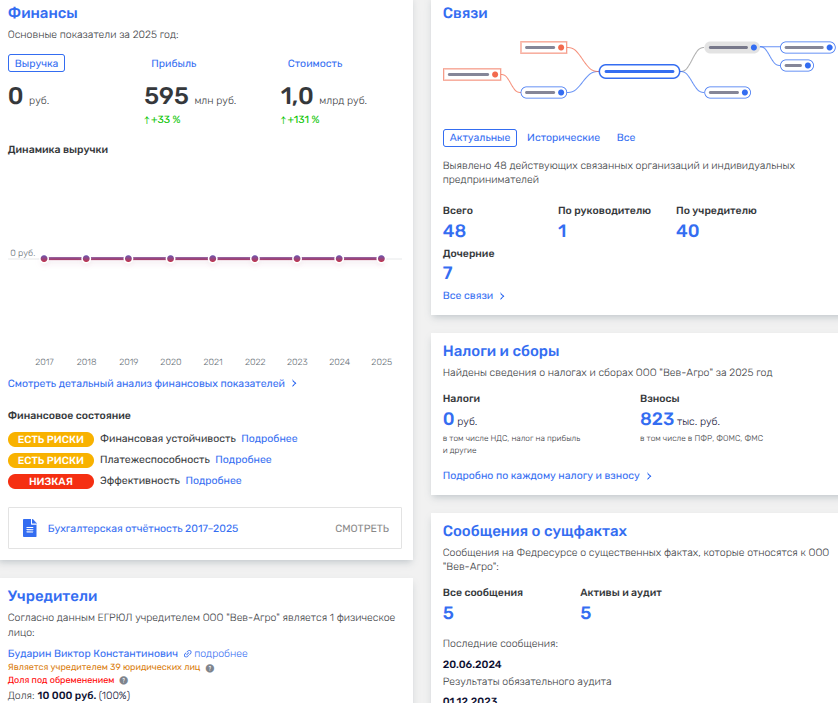Viewport: 838px width, 703px height.
Task: Click the chevron after Все связи
Action: pos(502,296)
